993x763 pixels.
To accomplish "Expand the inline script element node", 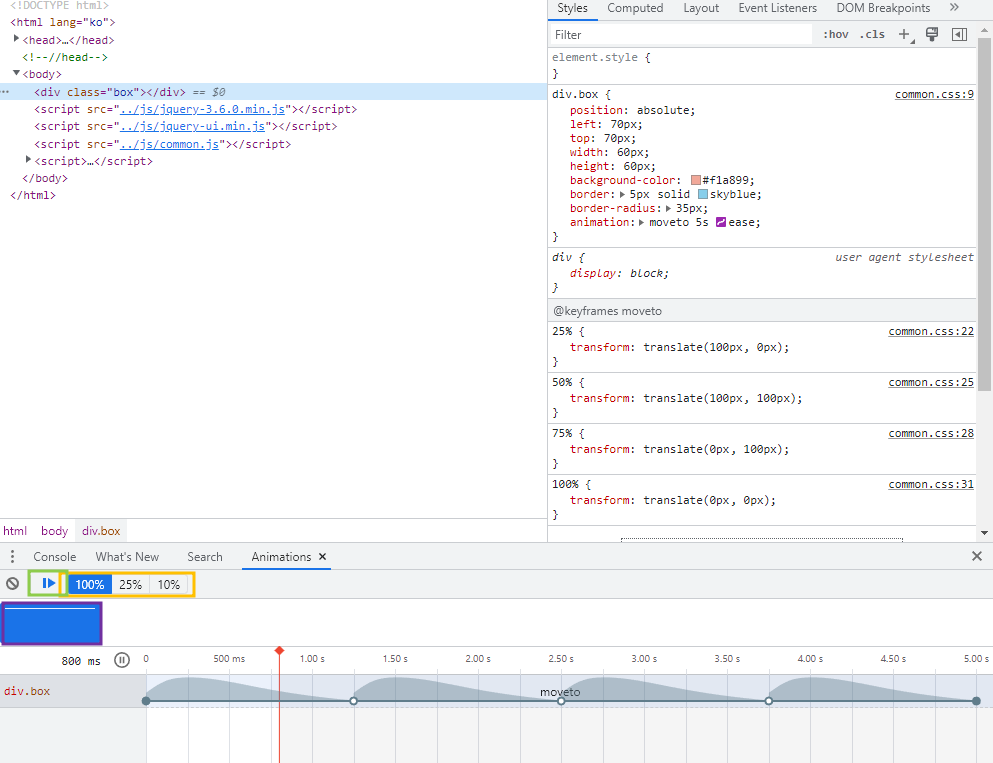I will click(x=28, y=160).
